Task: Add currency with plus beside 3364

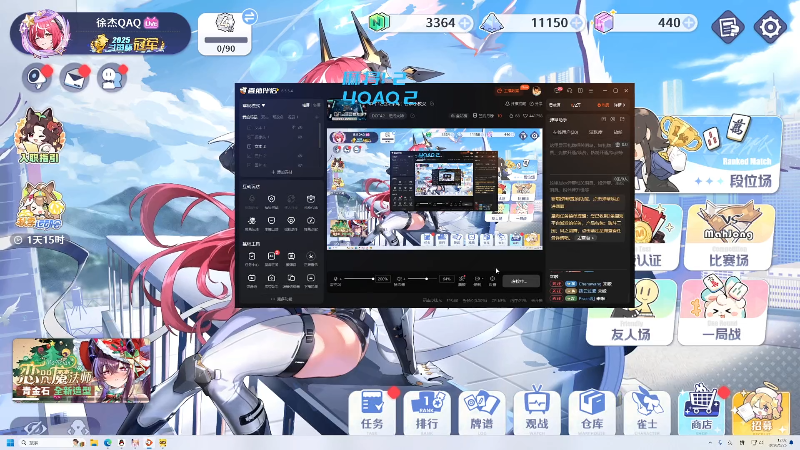Action: pos(465,23)
